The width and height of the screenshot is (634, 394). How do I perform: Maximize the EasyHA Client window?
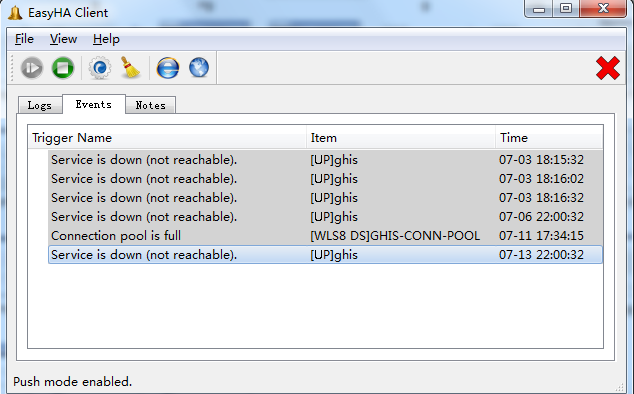(x=566, y=9)
